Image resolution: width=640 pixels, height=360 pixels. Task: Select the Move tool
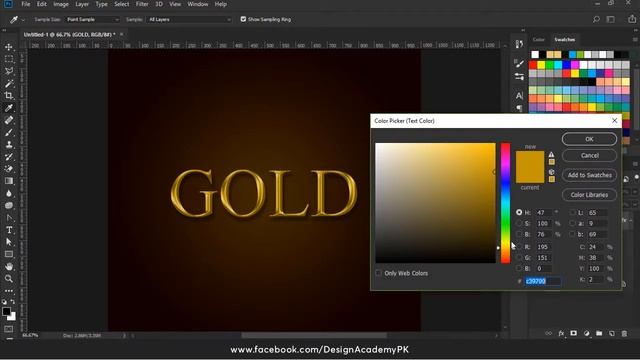9,47
